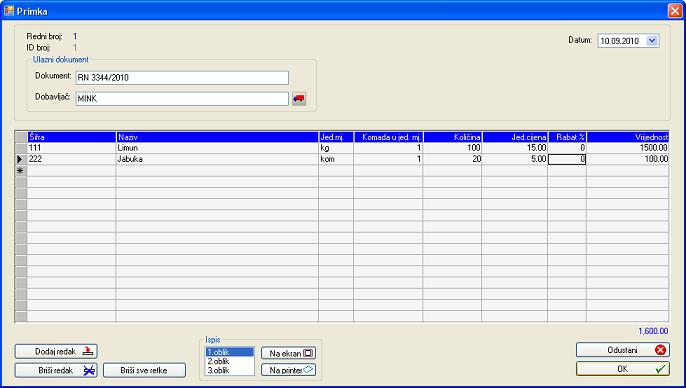Click the Dokument input field
This screenshot has width=686, height=388.
182,77
